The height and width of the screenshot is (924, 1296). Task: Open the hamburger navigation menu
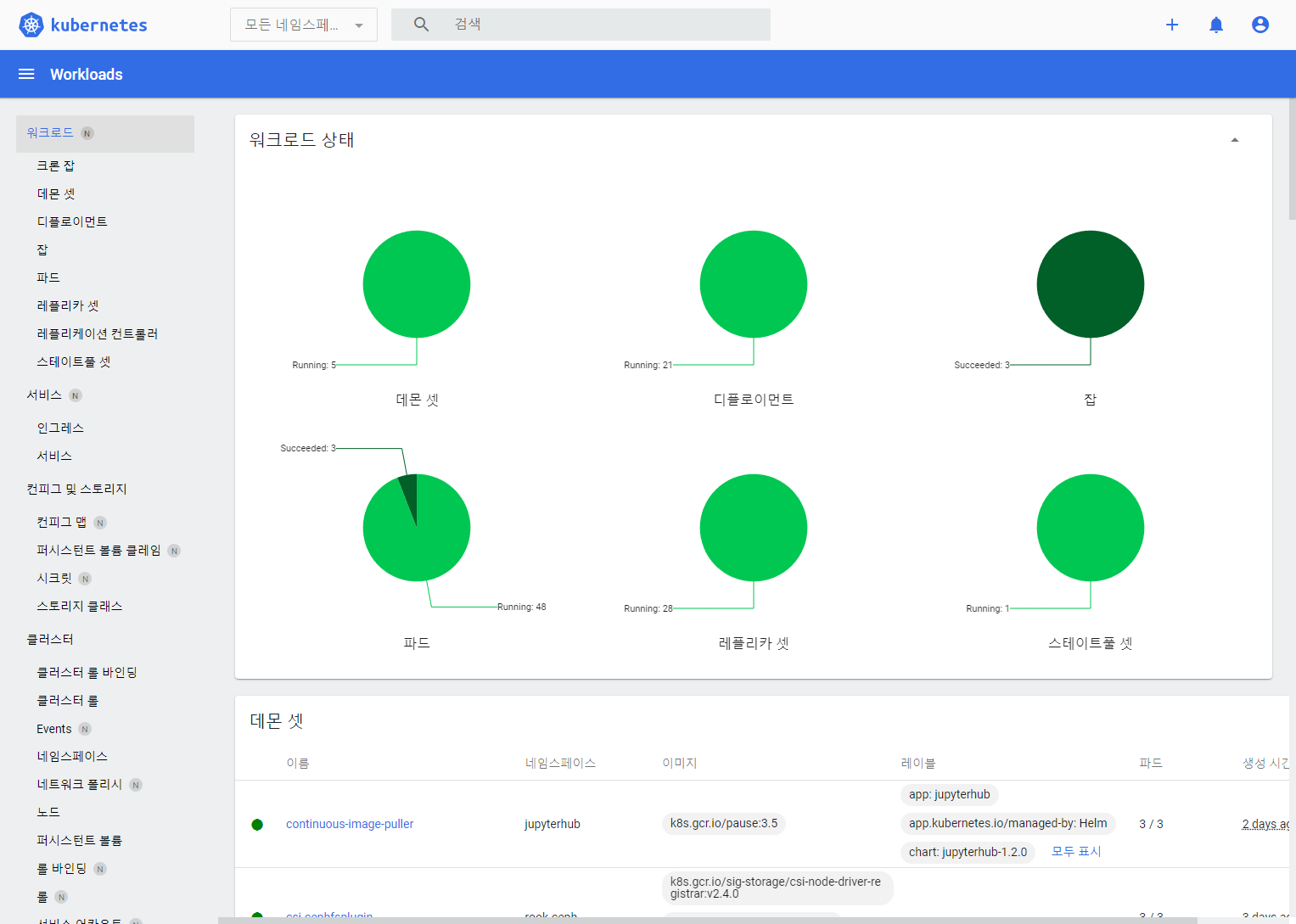pos(26,75)
